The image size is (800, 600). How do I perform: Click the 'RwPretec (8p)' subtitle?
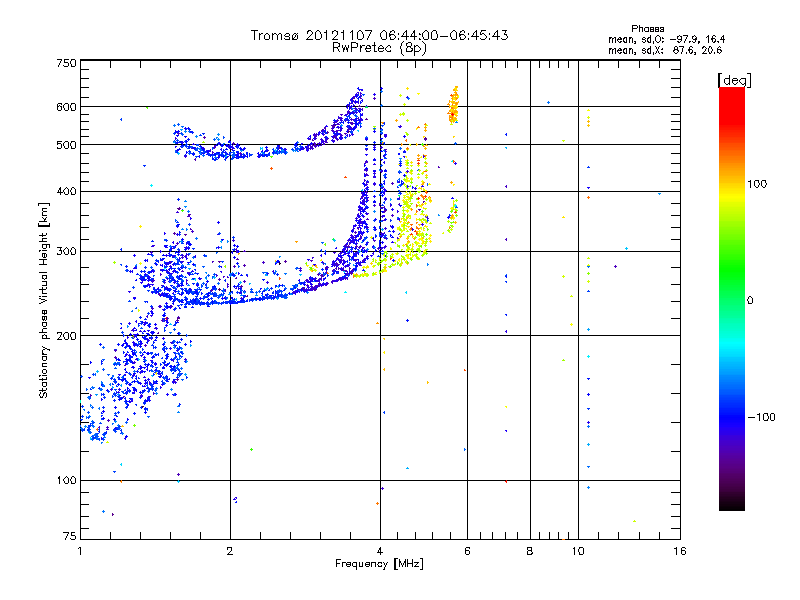pyautogui.click(x=379, y=48)
